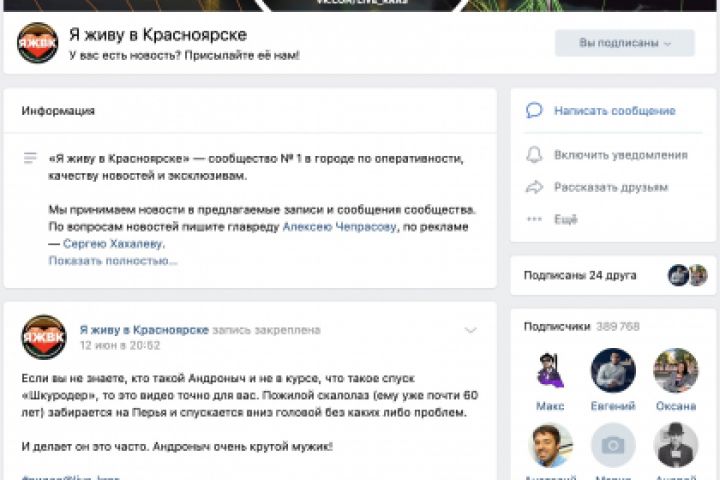
Task: Open the camera placeholder avatar of subscriber
Action: coord(613,445)
